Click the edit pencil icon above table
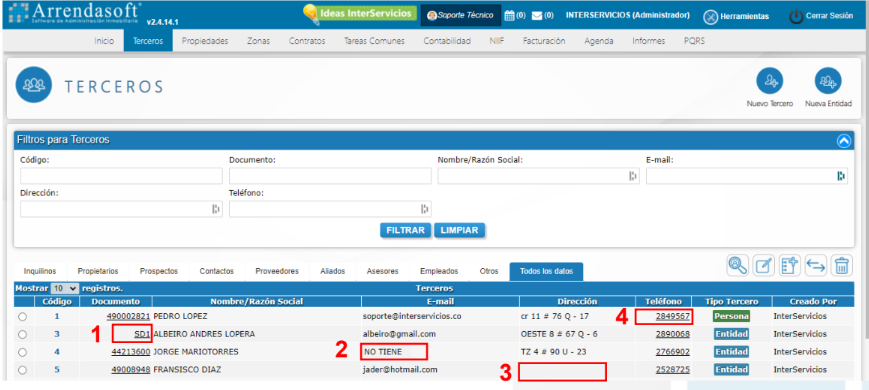The height and width of the screenshot is (390, 869). (764, 265)
